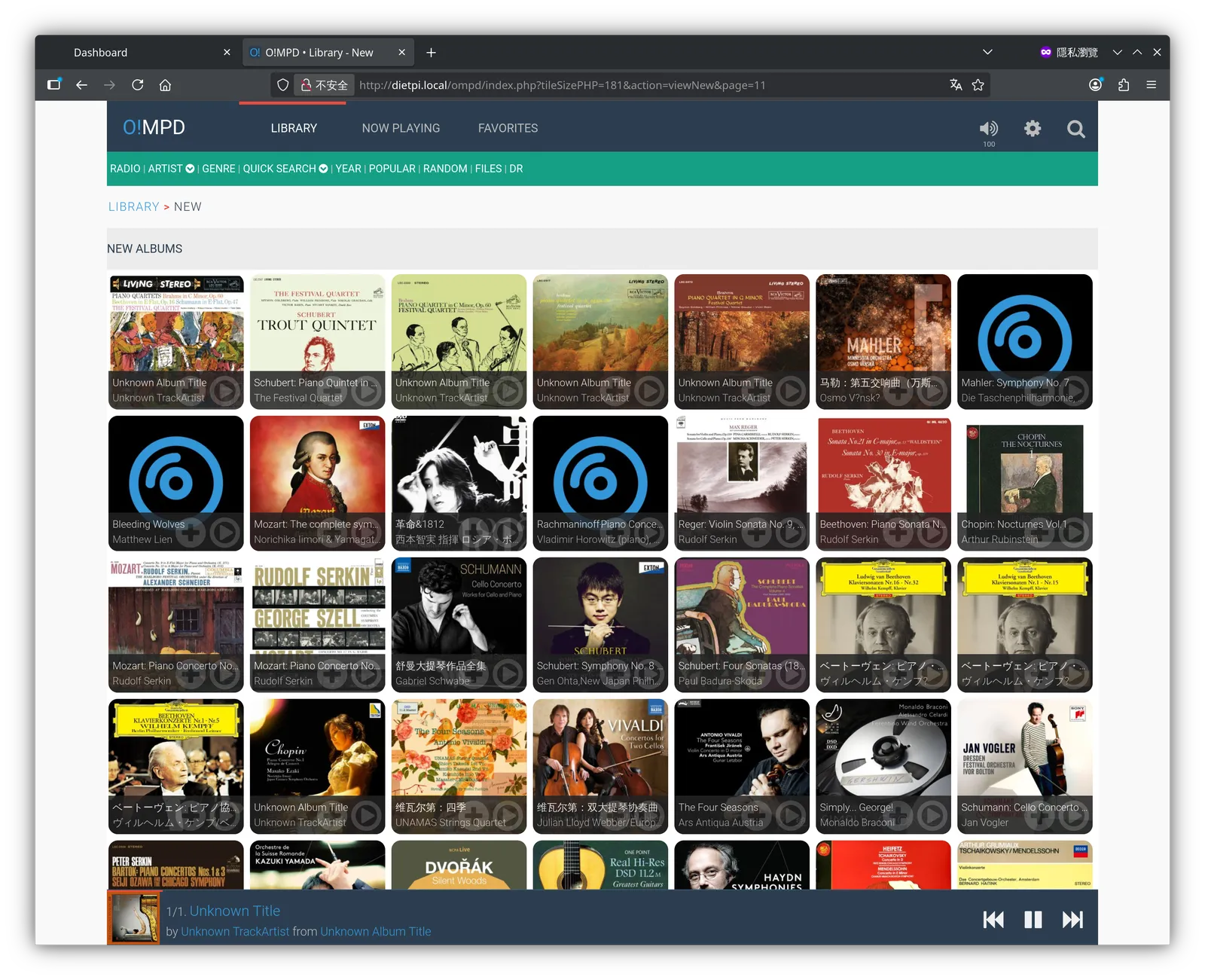Play Simply... George! album
Screen dimensions: 1205x980
pyautogui.click(x=932, y=816)
